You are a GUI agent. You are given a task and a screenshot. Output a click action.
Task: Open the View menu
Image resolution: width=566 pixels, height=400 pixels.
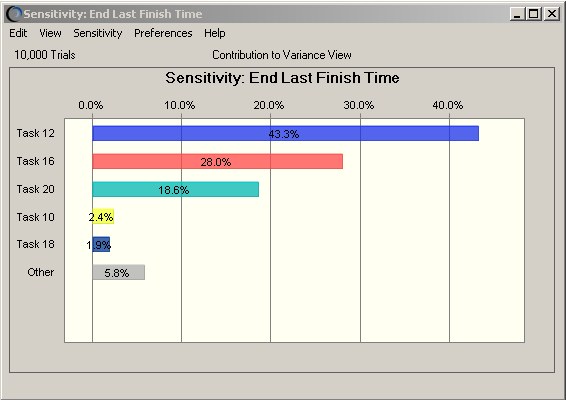pos(50,33)
